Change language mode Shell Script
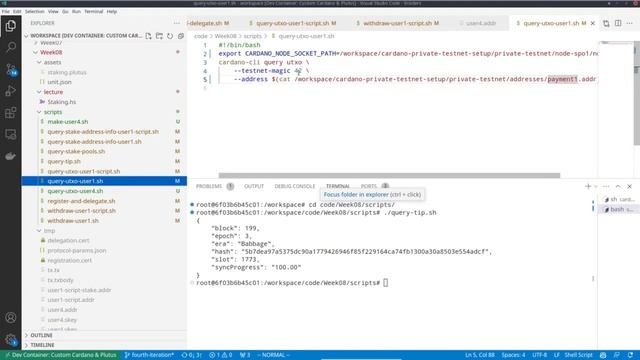Image resolution: width=640 pixels, height=360 pixels. pos(578,355)
